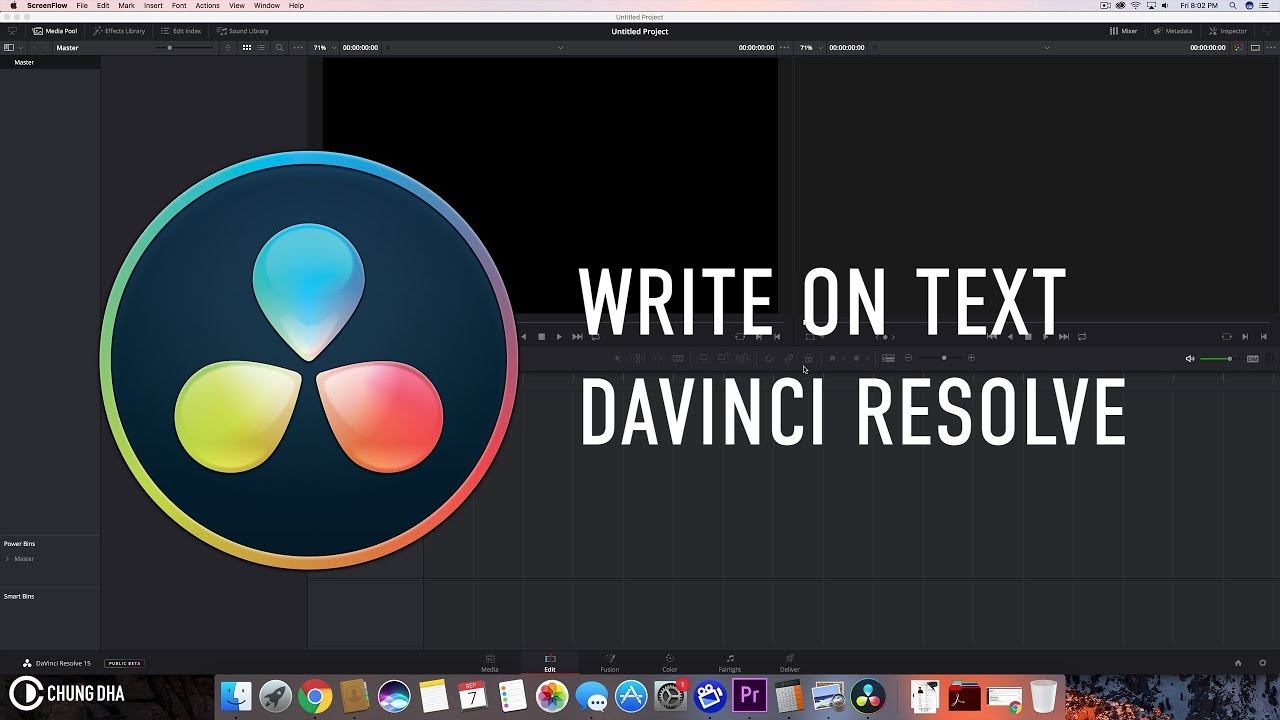1280x720 pixels.
Task: Open the source viewer clip name dropdown
Action: pos(560,48)
